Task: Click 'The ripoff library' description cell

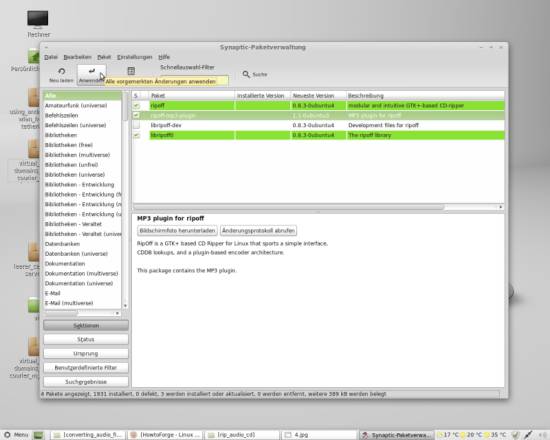Action: click(x=369, y=135)
